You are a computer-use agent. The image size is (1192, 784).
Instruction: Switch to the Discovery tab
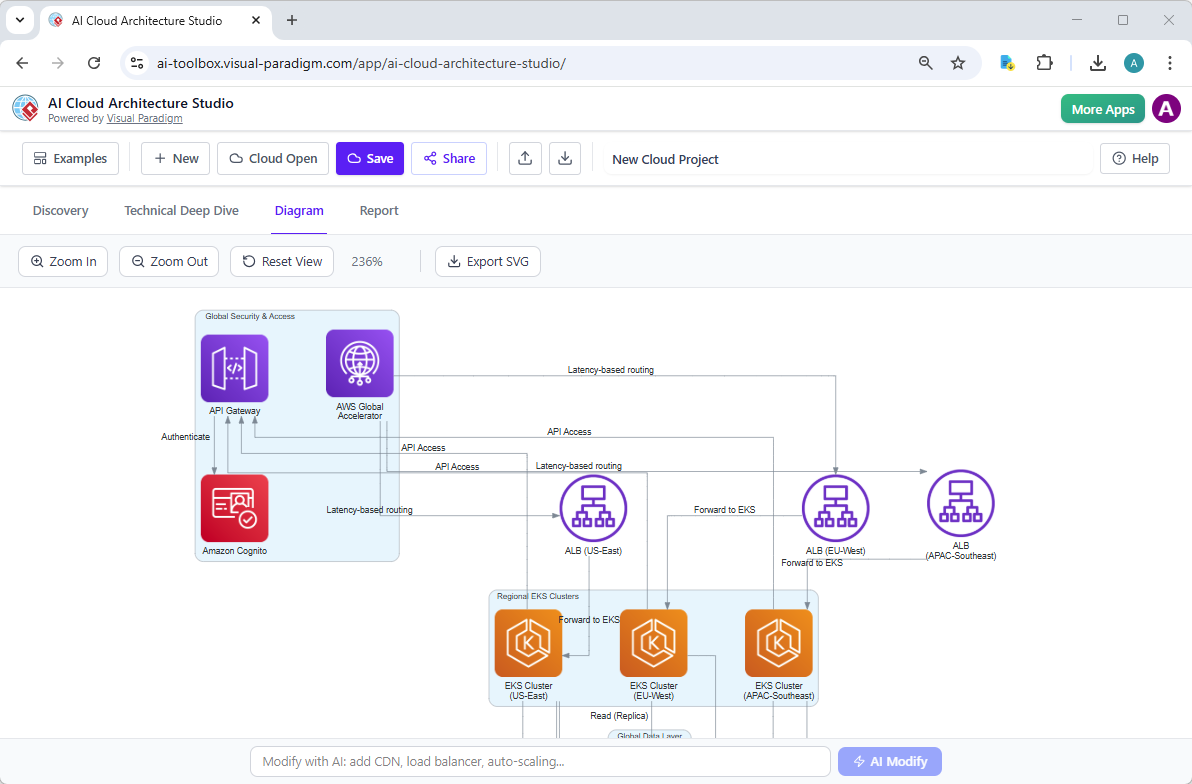click(60, 210)
